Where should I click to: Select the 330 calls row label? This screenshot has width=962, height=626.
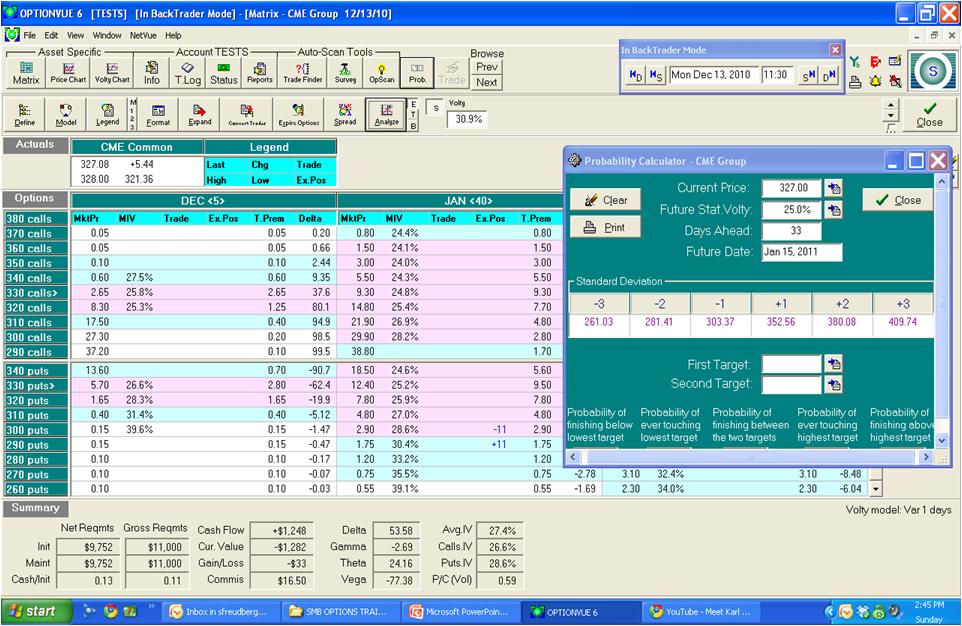coord(36,293)
